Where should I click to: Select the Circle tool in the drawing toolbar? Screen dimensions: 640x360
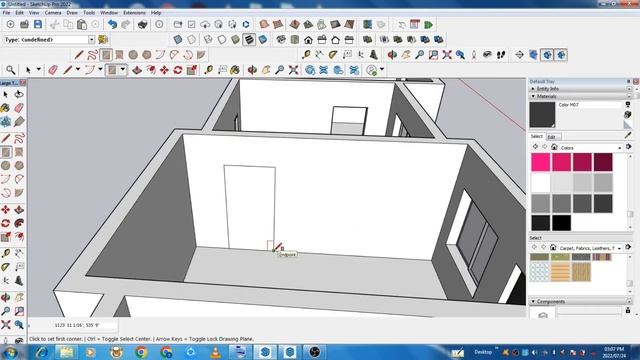[x=133, y=55]
